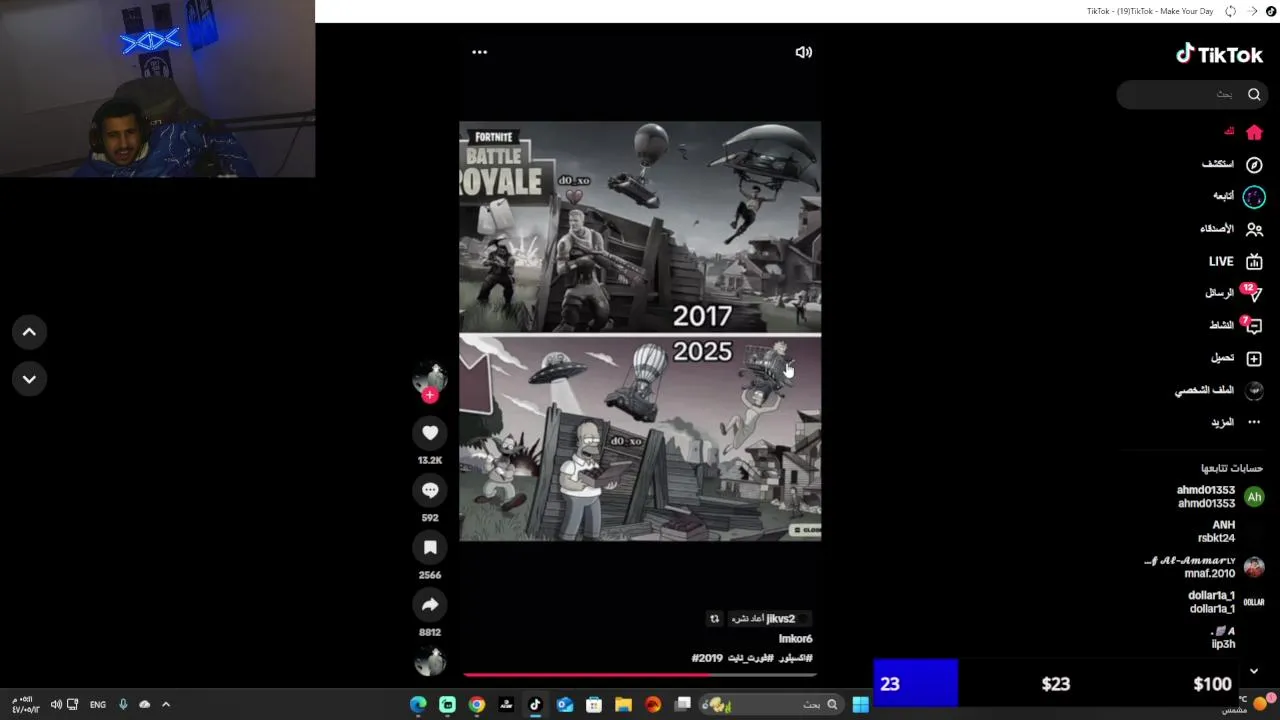Image resolution: width=1280 pixels, height=720 pixels.
Task: Click the #2019 hashtag
Action: pyautogui.click(x=707, y=658)
